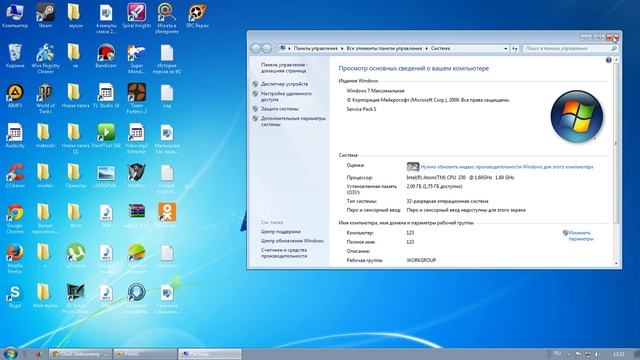640x360 pixels.
Task: Click Изменить параметры link
Action: click(580, 236)
